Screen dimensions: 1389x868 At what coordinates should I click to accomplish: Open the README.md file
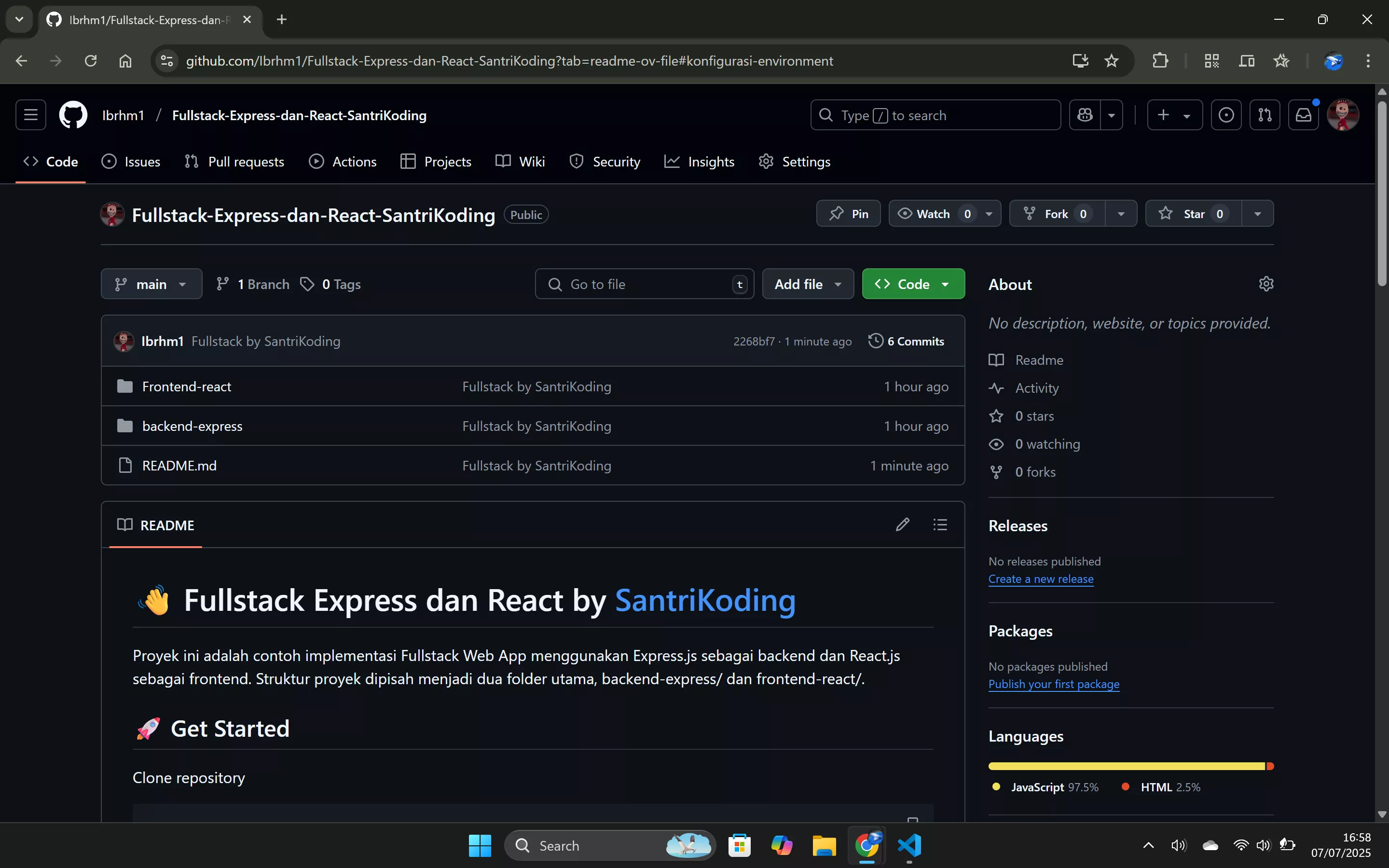click(179, 466)
